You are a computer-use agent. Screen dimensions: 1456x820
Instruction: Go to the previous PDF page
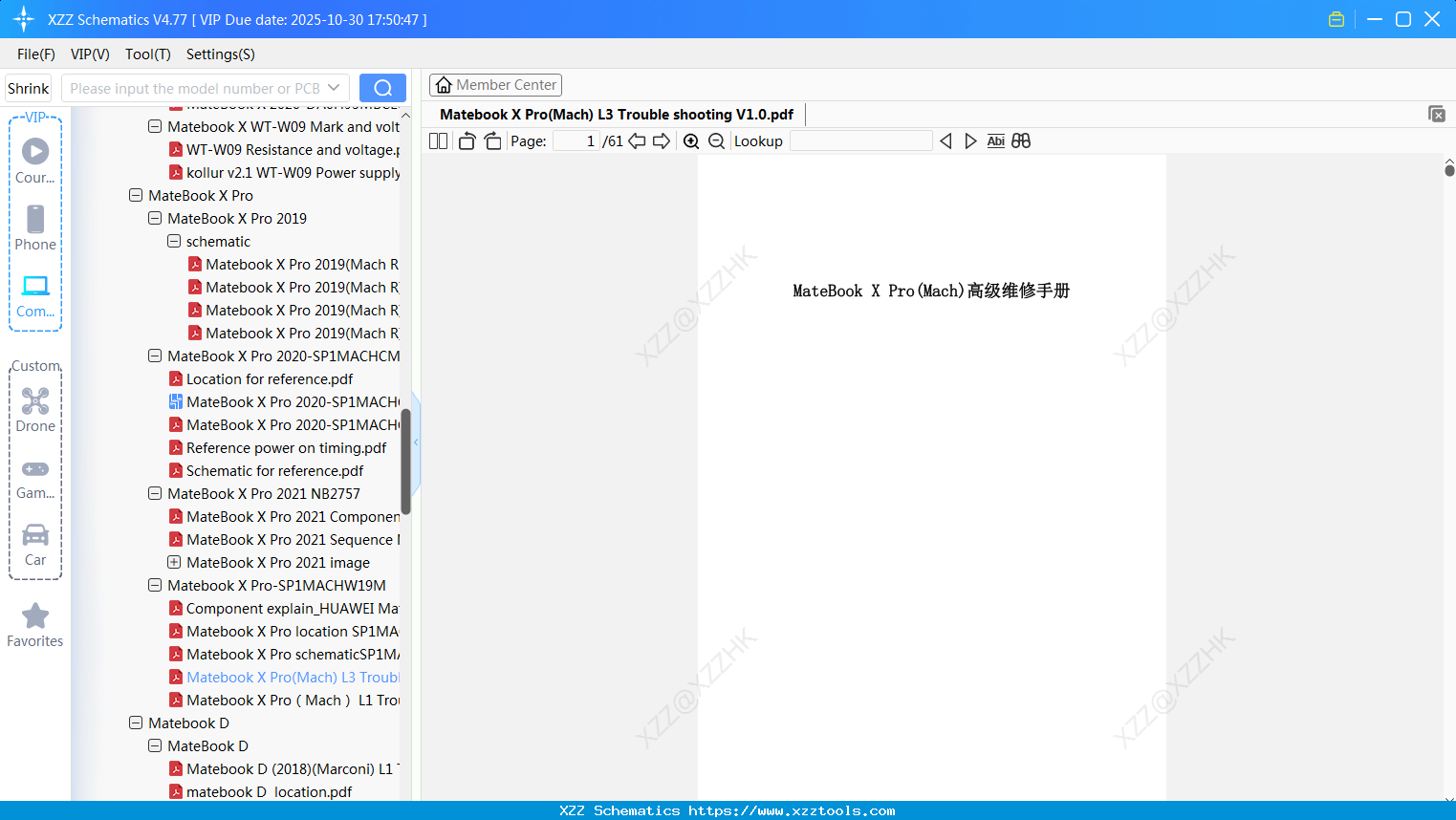tap(637, 141)
